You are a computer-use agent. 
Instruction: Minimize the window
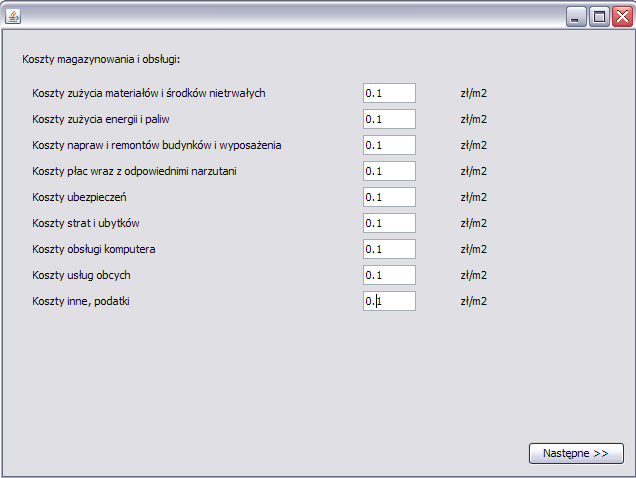click(x=576, y=17)
